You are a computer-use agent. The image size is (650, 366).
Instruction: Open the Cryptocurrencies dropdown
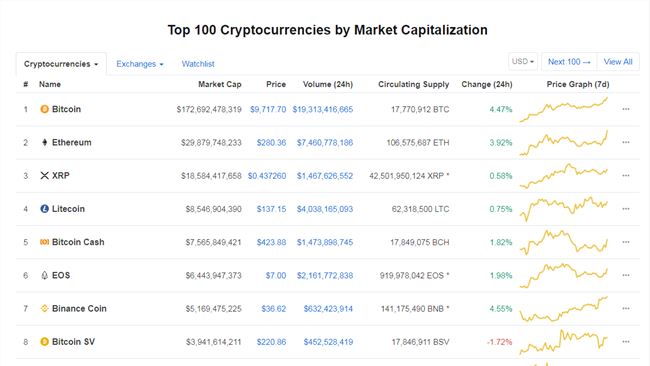coord(61,64)
